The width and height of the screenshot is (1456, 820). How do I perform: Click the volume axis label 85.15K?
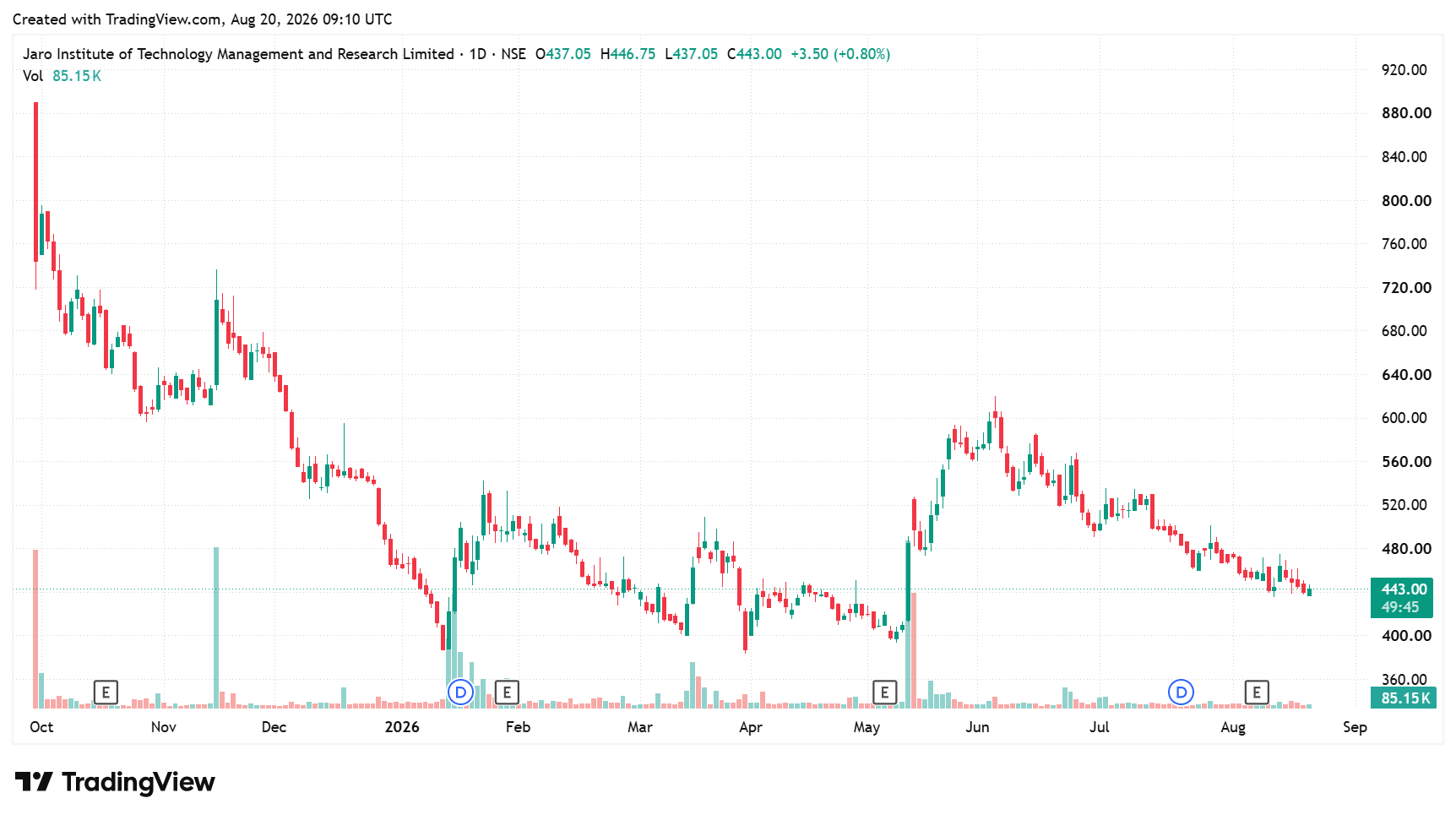coord(1404,698)
